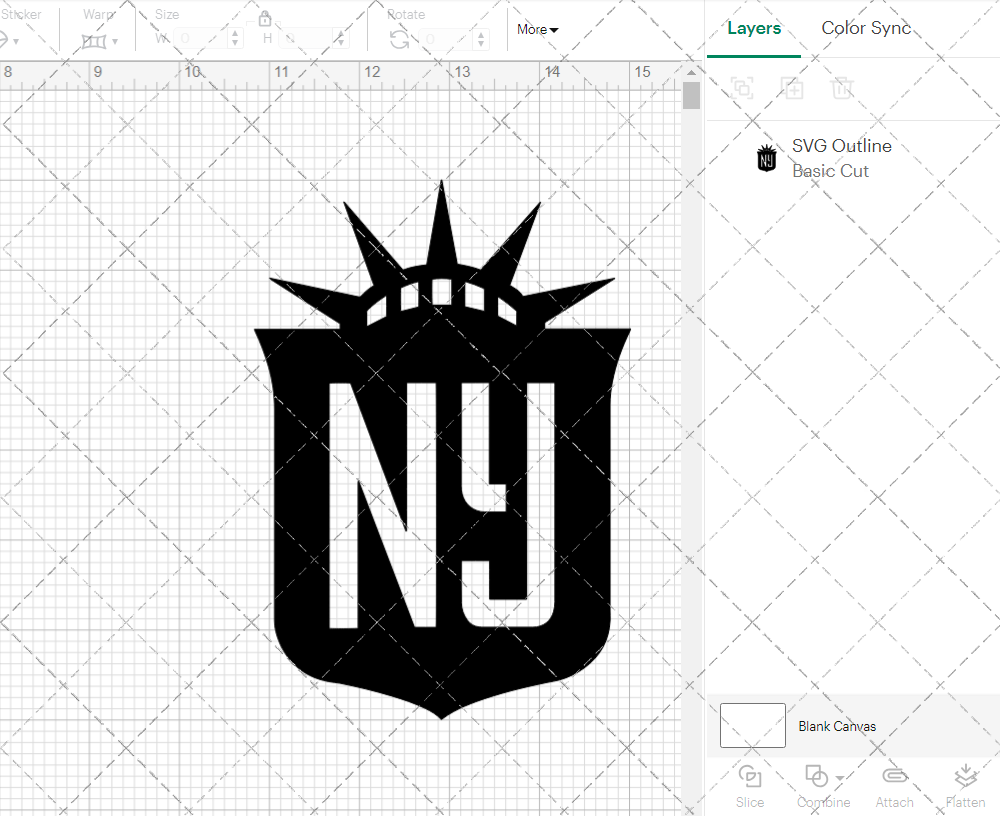
Task: Click the Rotate reset icon
Action: point(397,40)
